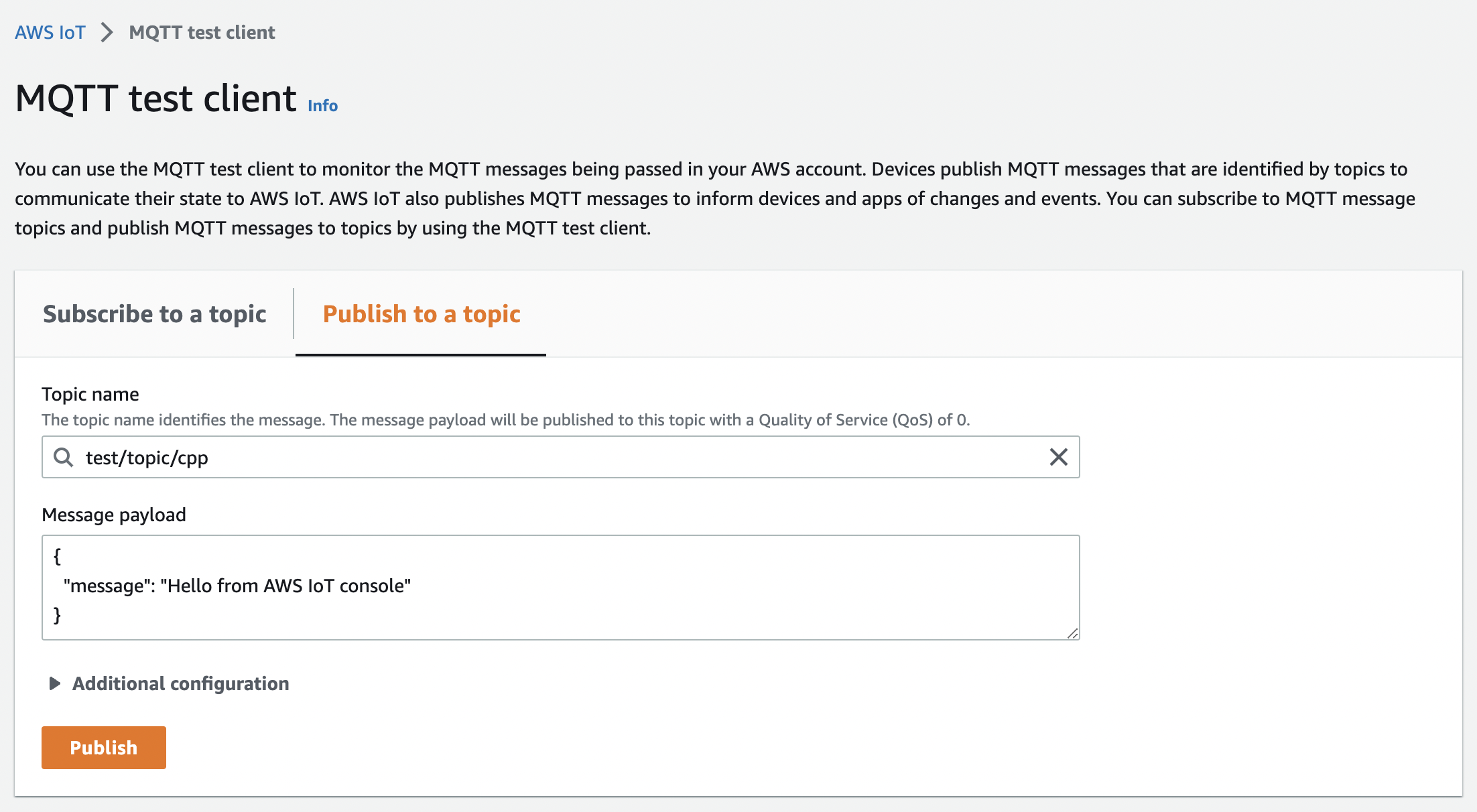Clear the topic name using the X icon
This screenshot has height=812, width=1477.
tap(1059, 458)
